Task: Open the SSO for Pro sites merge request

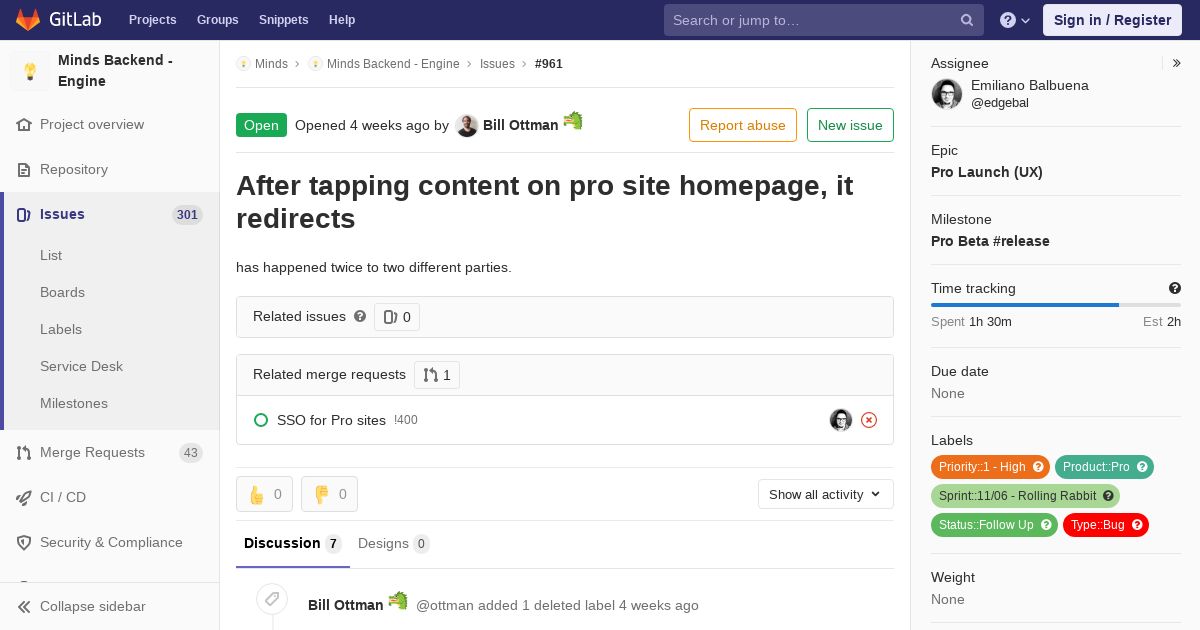Action: pyautogui.click(x=331, y=420)
